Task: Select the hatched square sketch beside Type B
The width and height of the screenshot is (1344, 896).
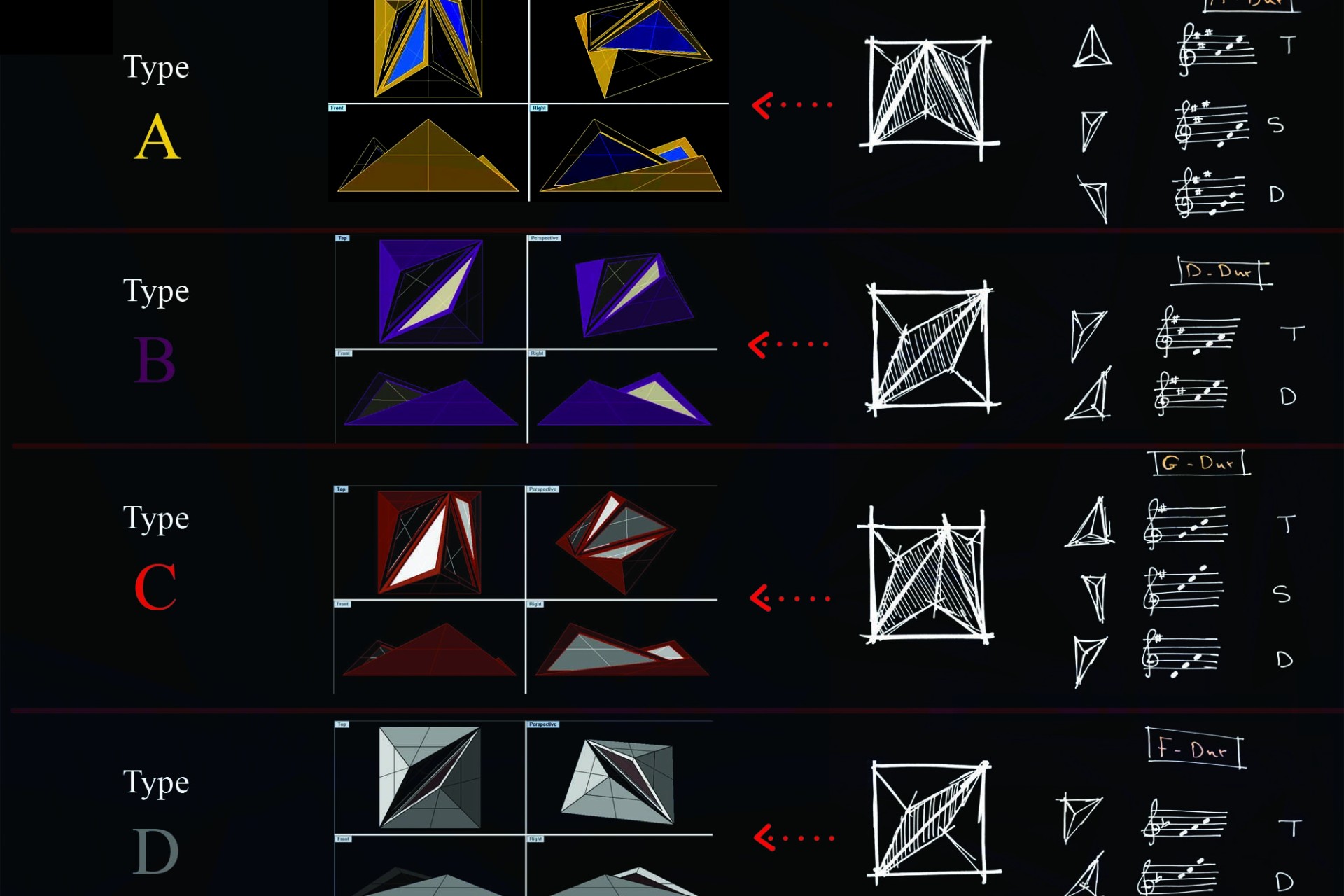Action: (x=931, y=348)
